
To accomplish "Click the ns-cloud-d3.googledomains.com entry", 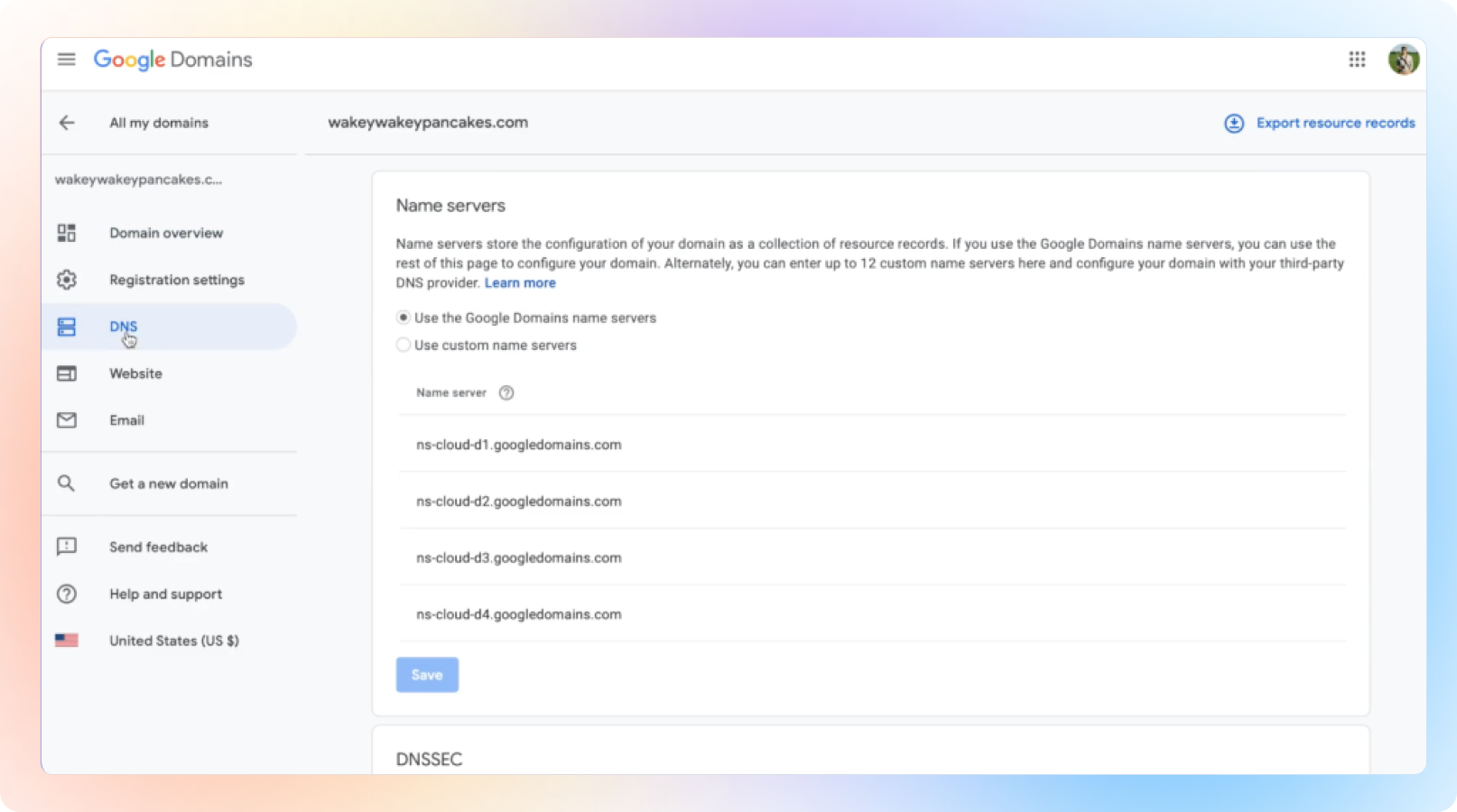I will [x=518, y=558].
